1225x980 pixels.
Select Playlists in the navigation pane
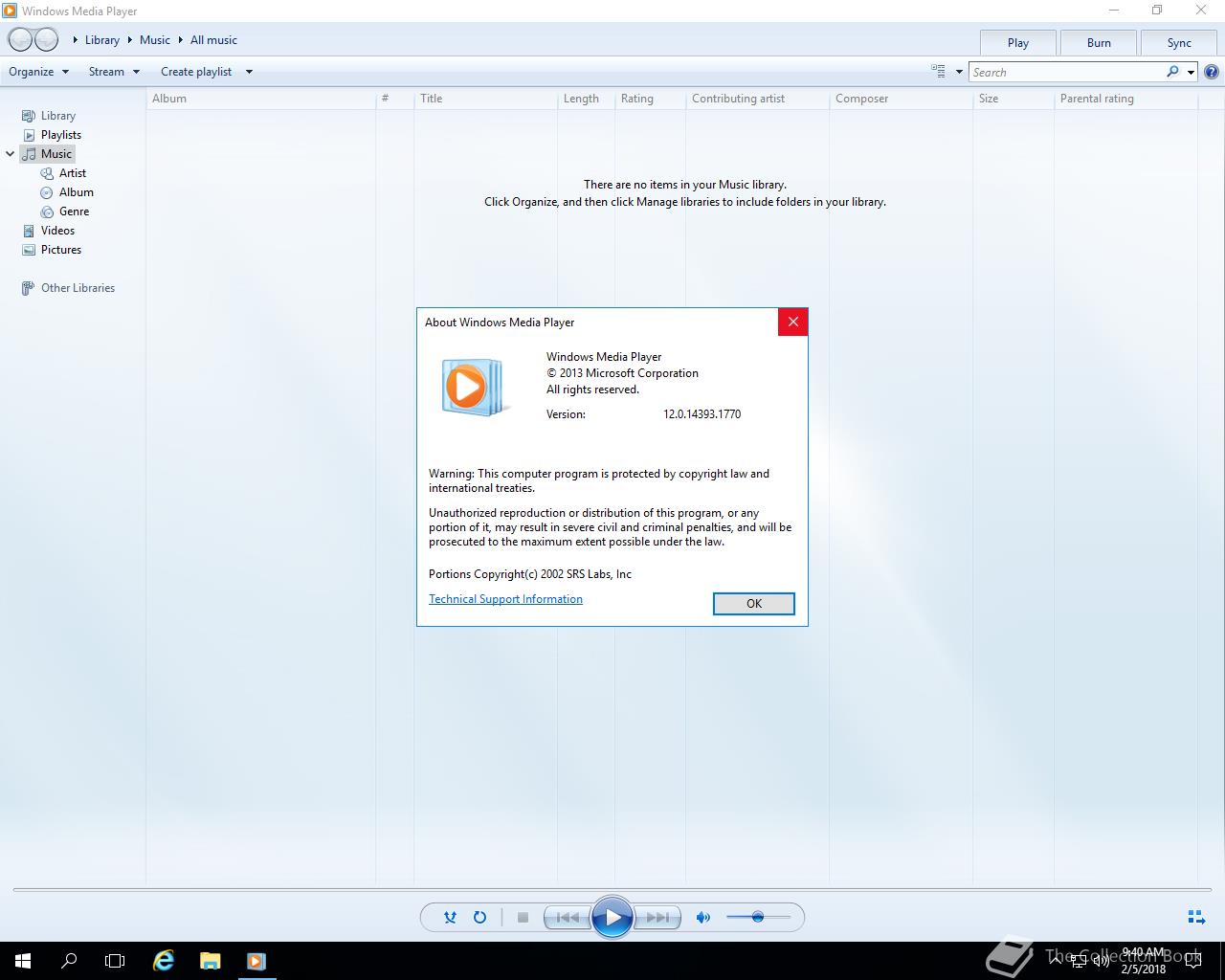pyautogui.click(x=60, y=135)
